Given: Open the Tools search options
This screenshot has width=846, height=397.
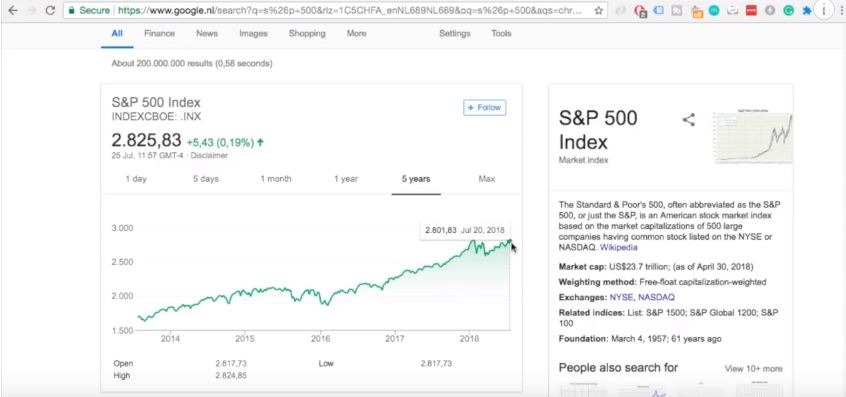Looking at the screenshot, I should click(501, 33).
